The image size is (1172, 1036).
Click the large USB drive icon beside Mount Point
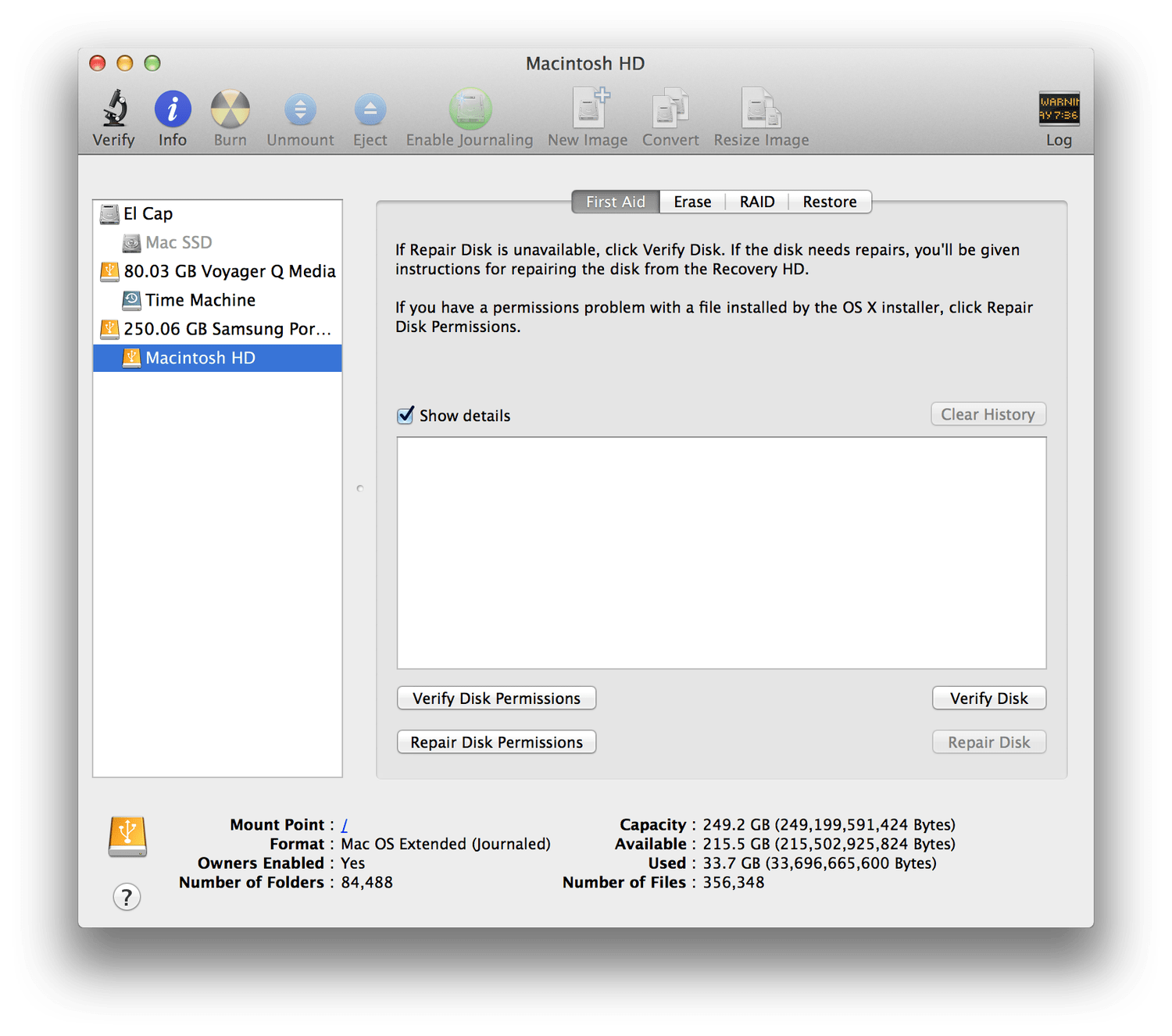[x=127, y=837]
